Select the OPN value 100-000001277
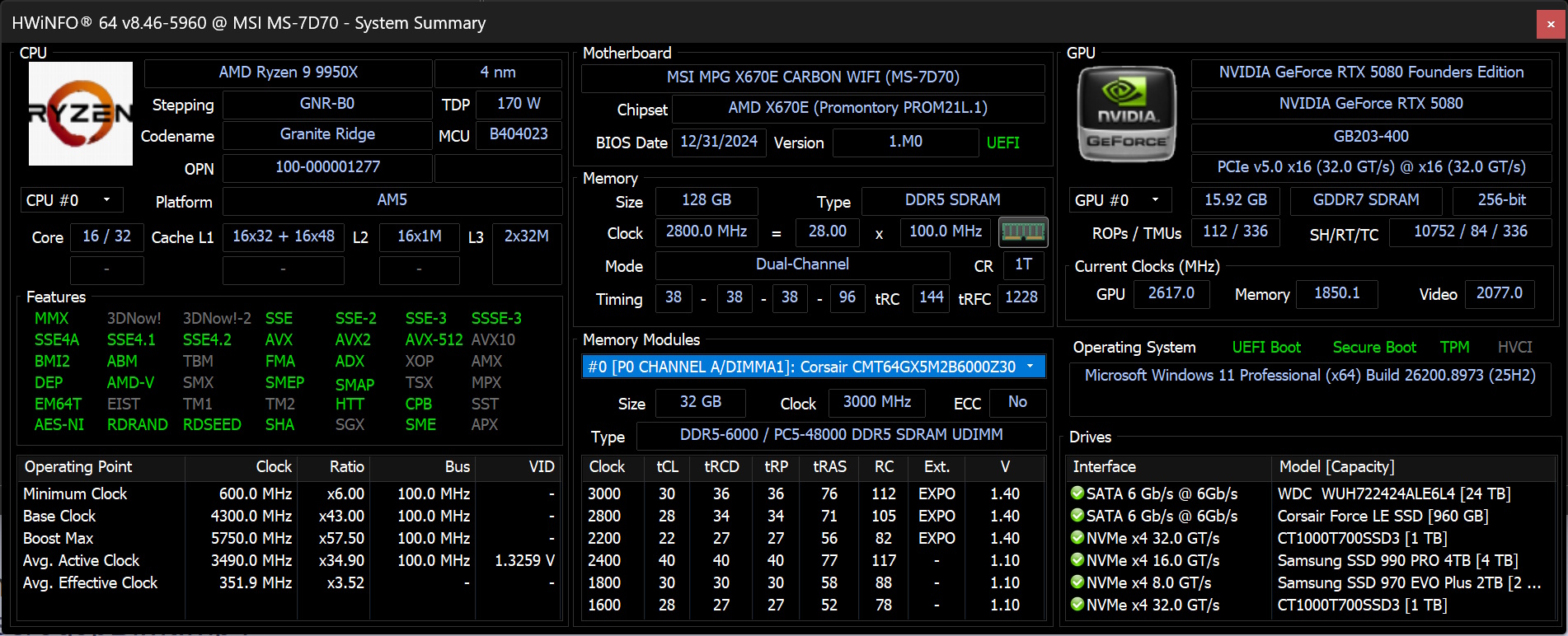The width and height of the screenshot is (1568, 636). [327, 167]
